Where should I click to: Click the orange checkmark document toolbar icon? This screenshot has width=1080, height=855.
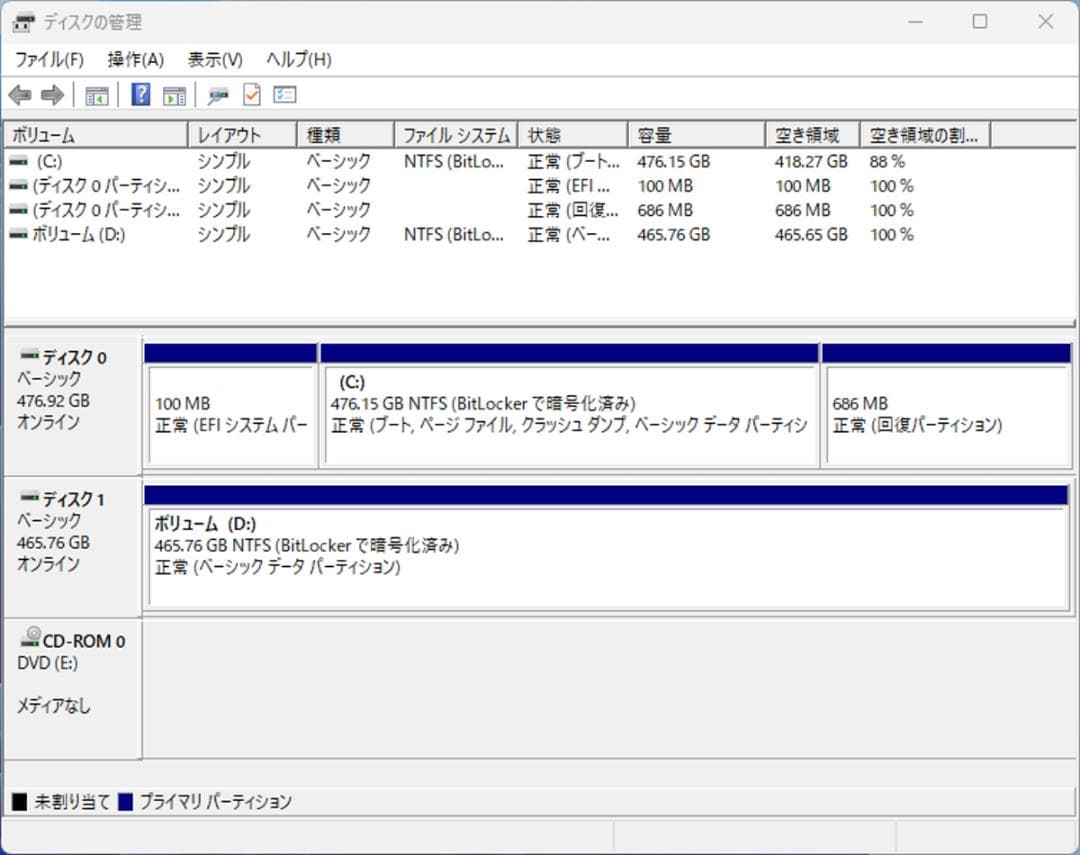click(250, 95)
